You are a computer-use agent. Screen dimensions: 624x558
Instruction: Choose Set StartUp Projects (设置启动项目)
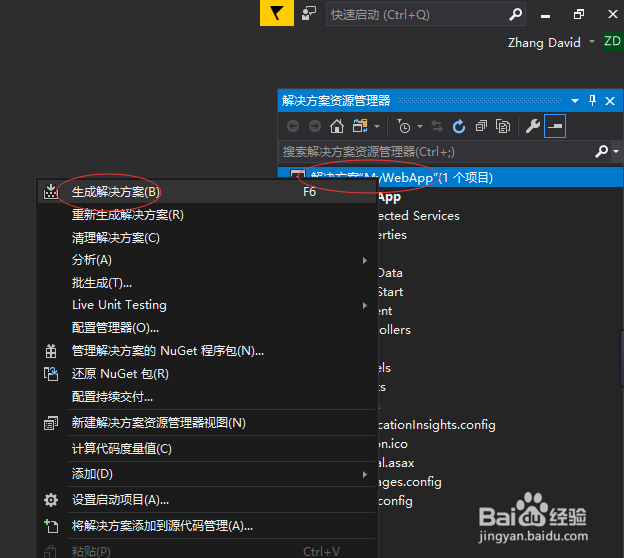pos(207,500)
